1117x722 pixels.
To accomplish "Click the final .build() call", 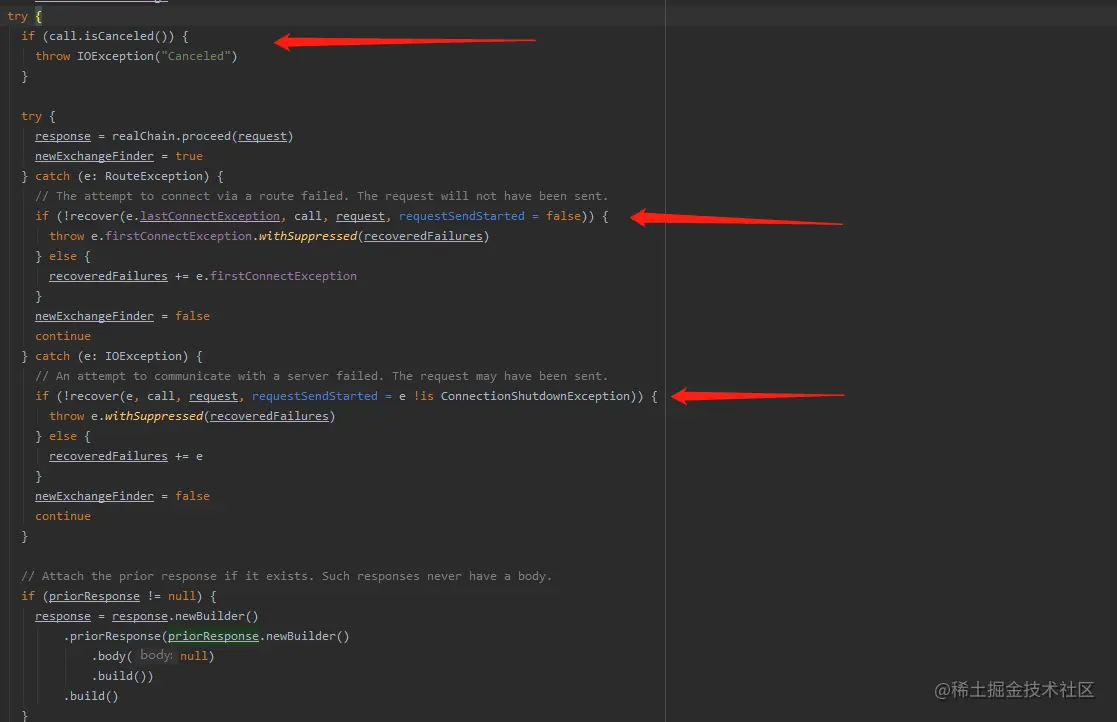I will pos(91,696).
